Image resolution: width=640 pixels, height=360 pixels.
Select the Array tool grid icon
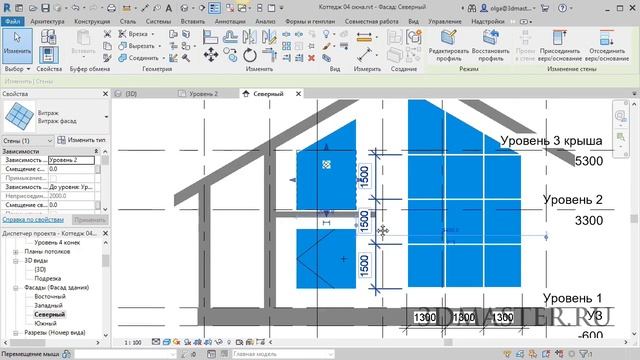pyautogui.click(x=287, y=46)
